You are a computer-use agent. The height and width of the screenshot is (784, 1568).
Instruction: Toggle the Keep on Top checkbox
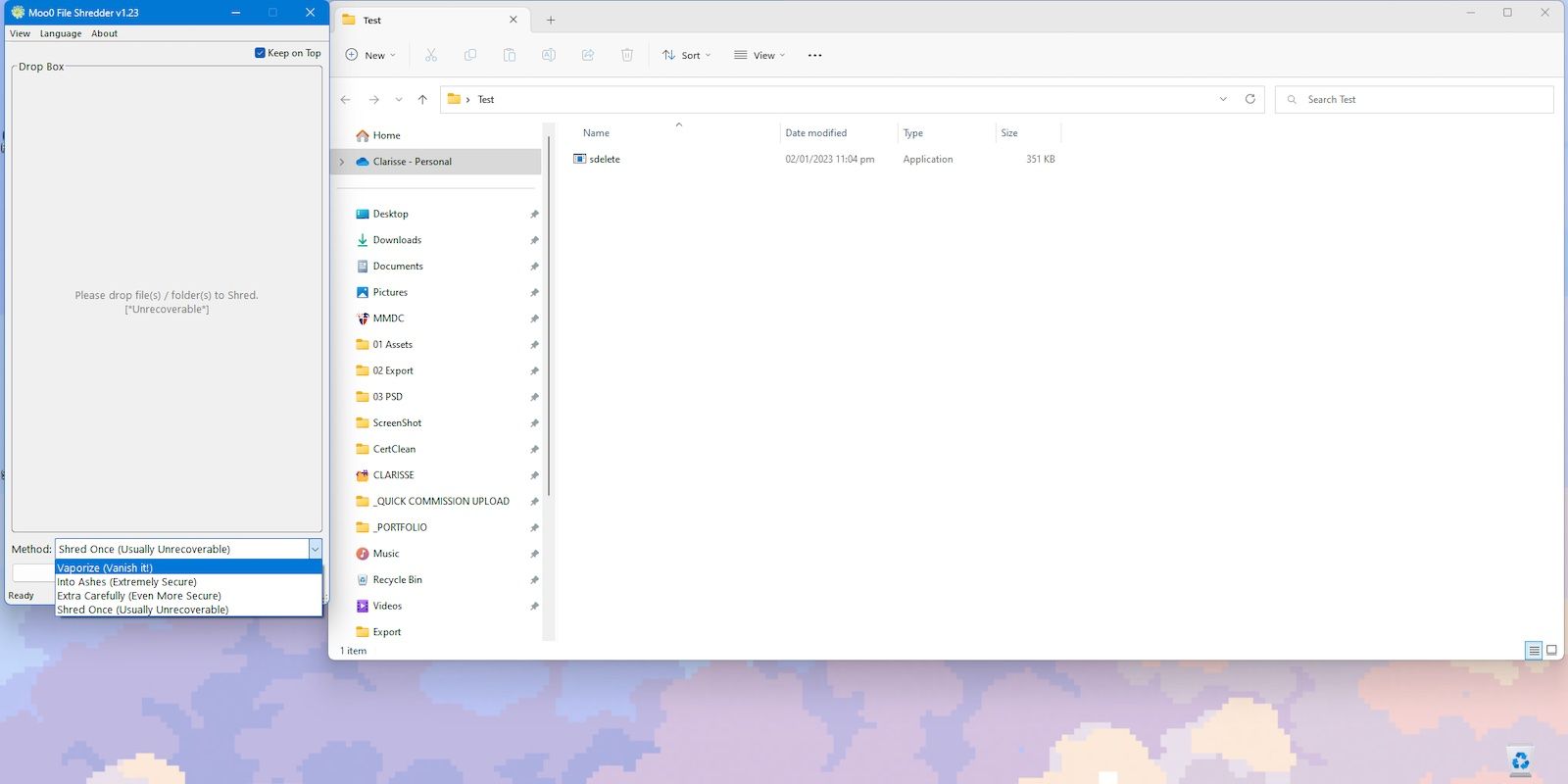pyautogui.click(x=260, y=53)
